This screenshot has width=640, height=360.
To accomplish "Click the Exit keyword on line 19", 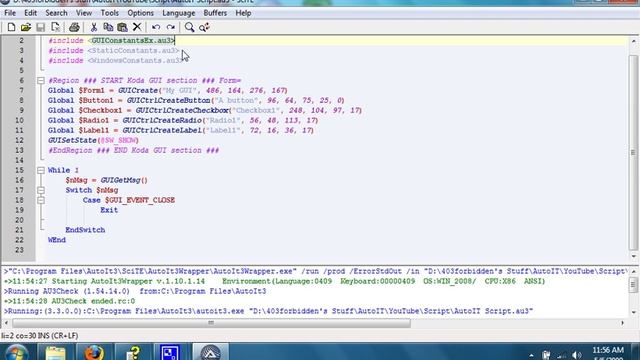I will (x=109, y=210).
